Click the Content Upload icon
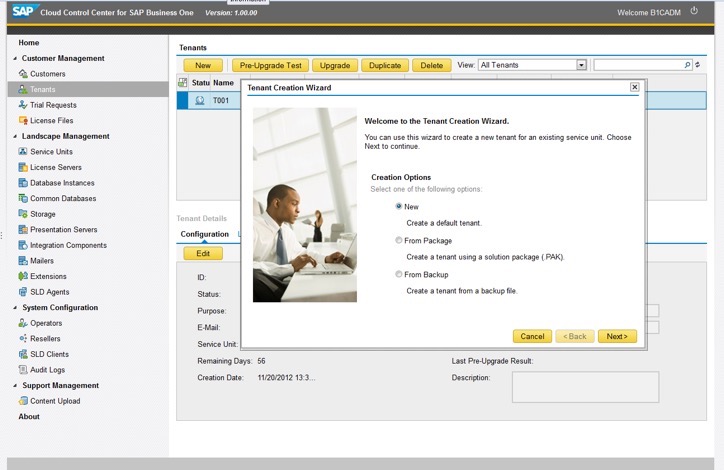This screenshot has width=724, height=470. (x=23, y=401)
